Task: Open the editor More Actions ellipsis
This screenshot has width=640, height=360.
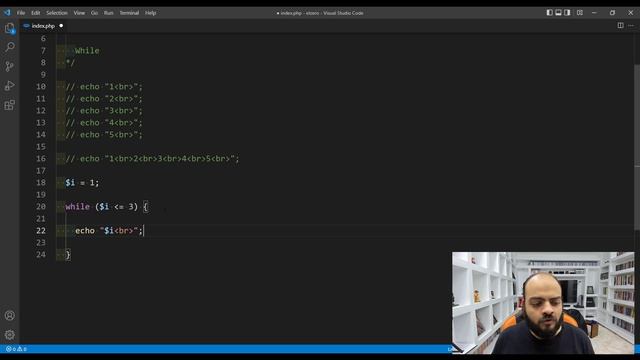Action: pos(631,25)
